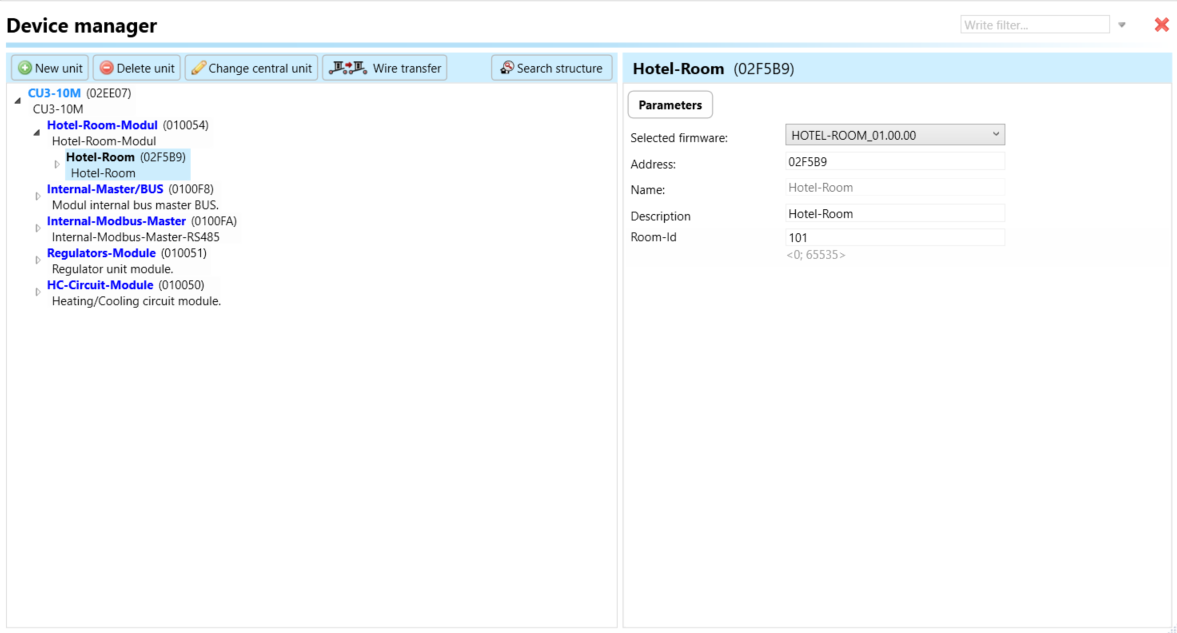Expand the Internal-Master/BUS node
This screenshot has width=1177, height=633.
[38, 196]
